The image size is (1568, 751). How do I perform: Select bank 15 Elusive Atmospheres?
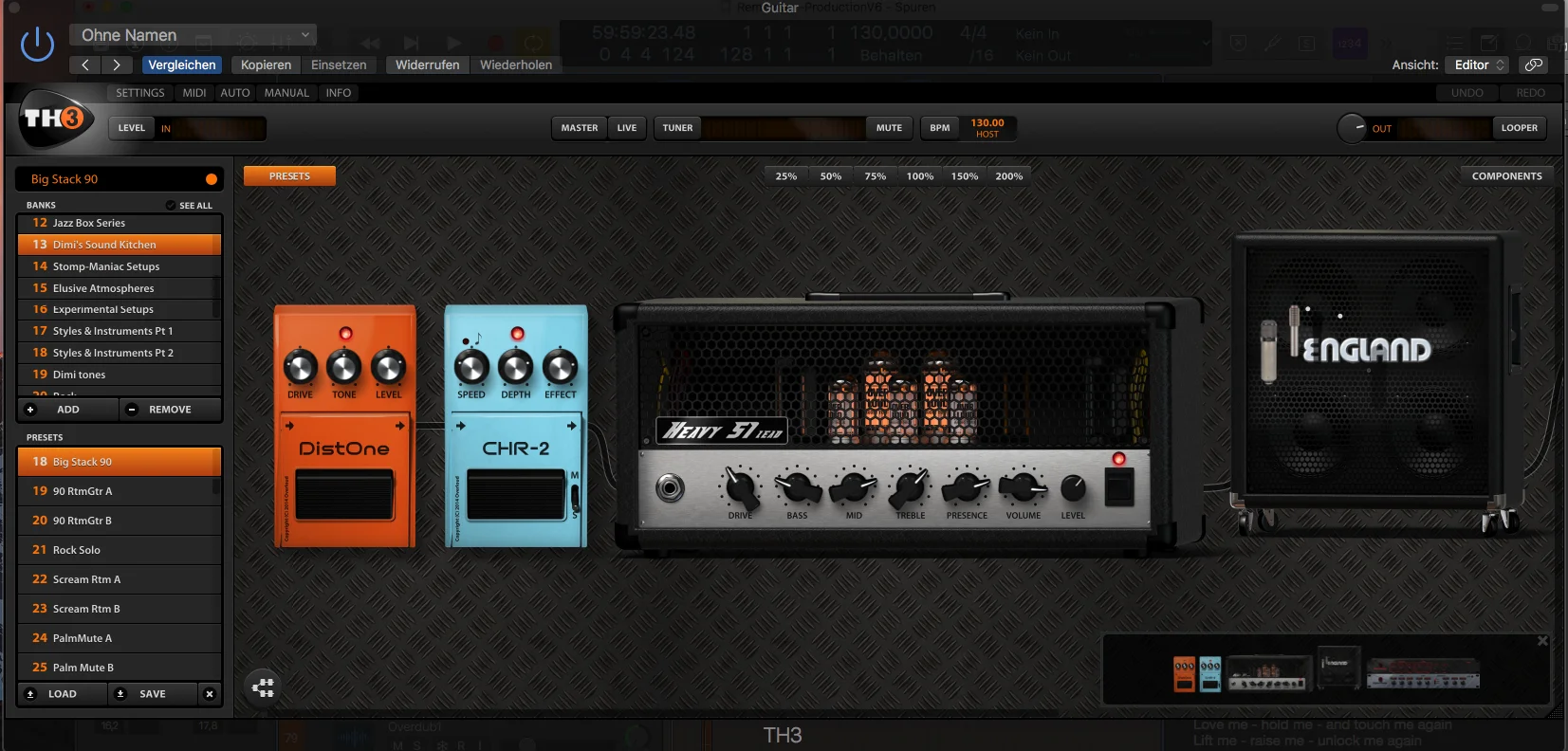click(120, 288)
